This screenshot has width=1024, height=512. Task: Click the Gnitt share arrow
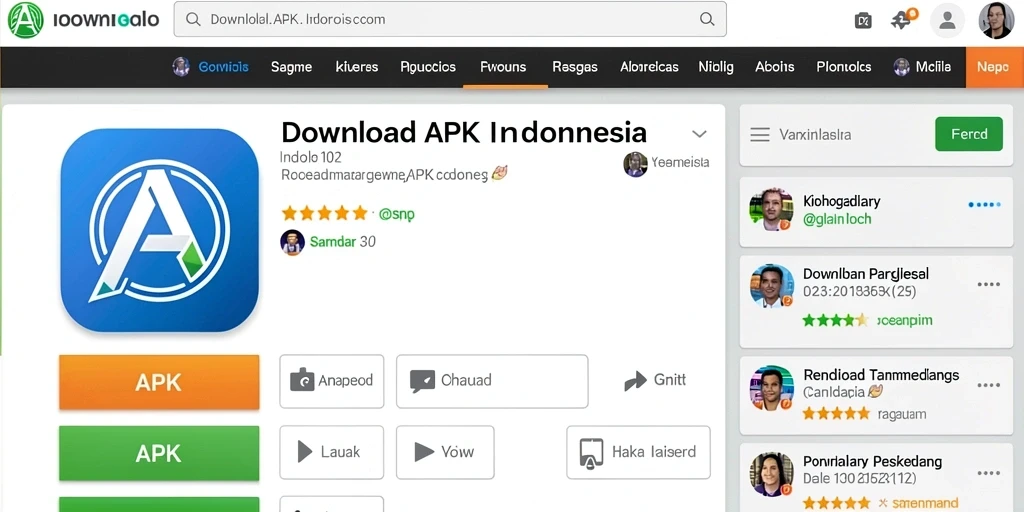pos(655,380)
